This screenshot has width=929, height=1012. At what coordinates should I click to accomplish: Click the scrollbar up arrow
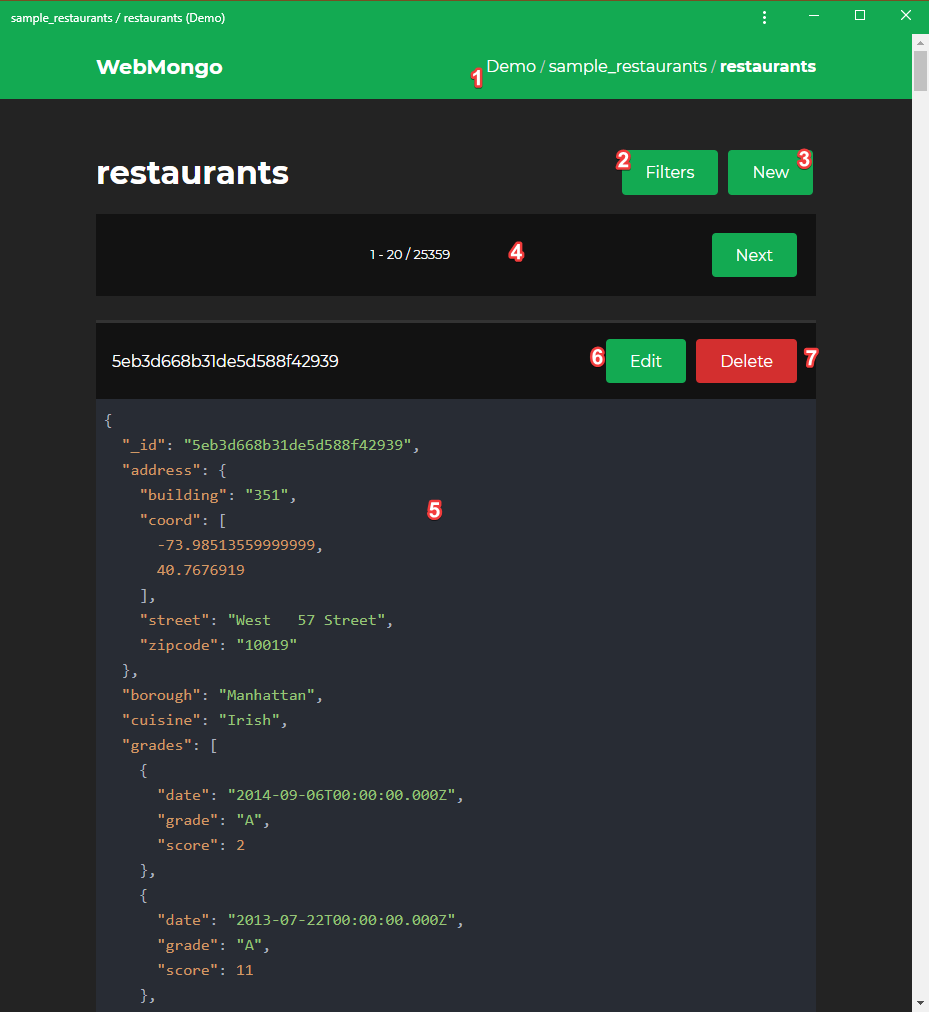(x=920, y=42)
